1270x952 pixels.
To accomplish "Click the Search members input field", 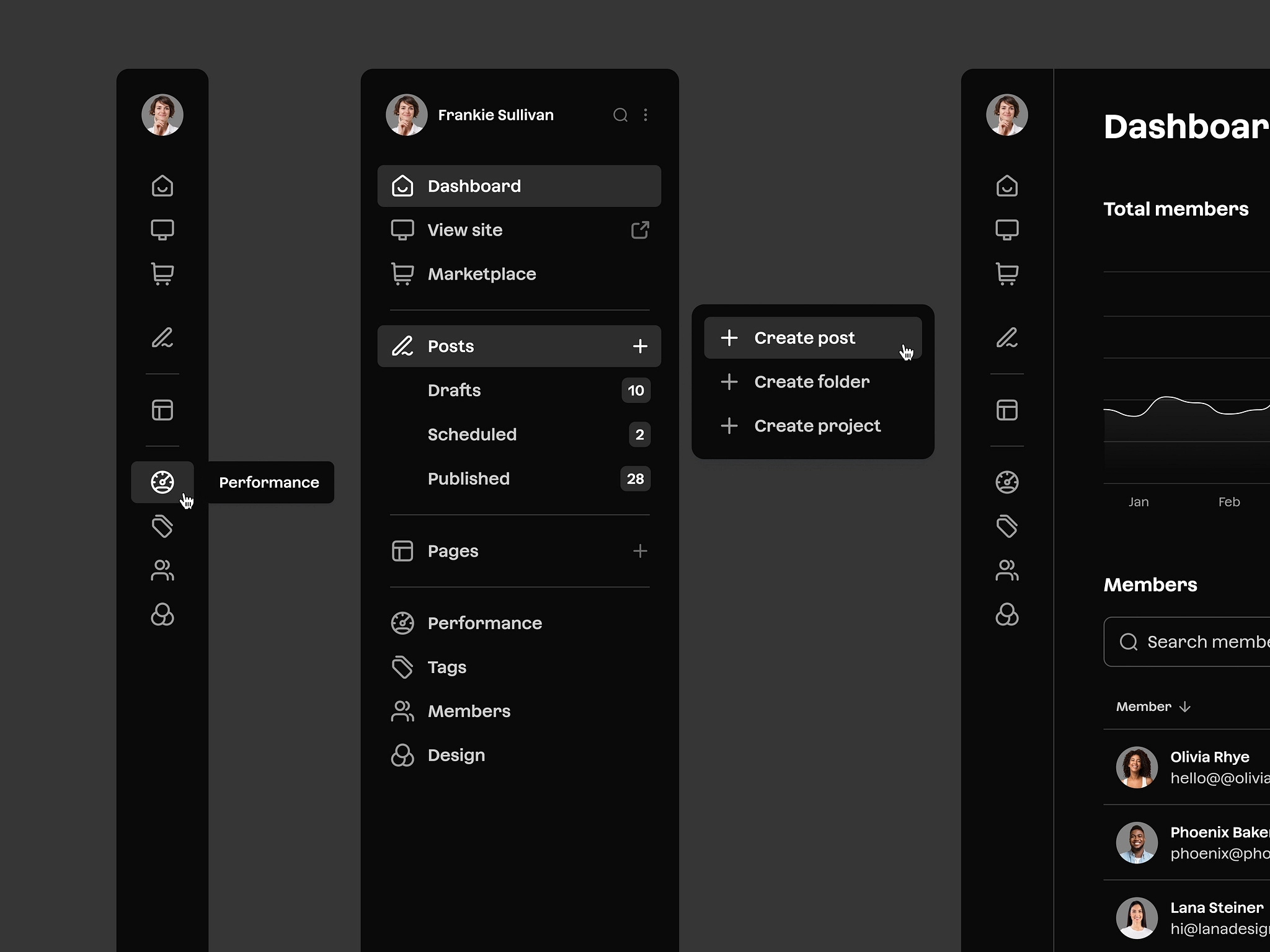I will coord(1203,642).
